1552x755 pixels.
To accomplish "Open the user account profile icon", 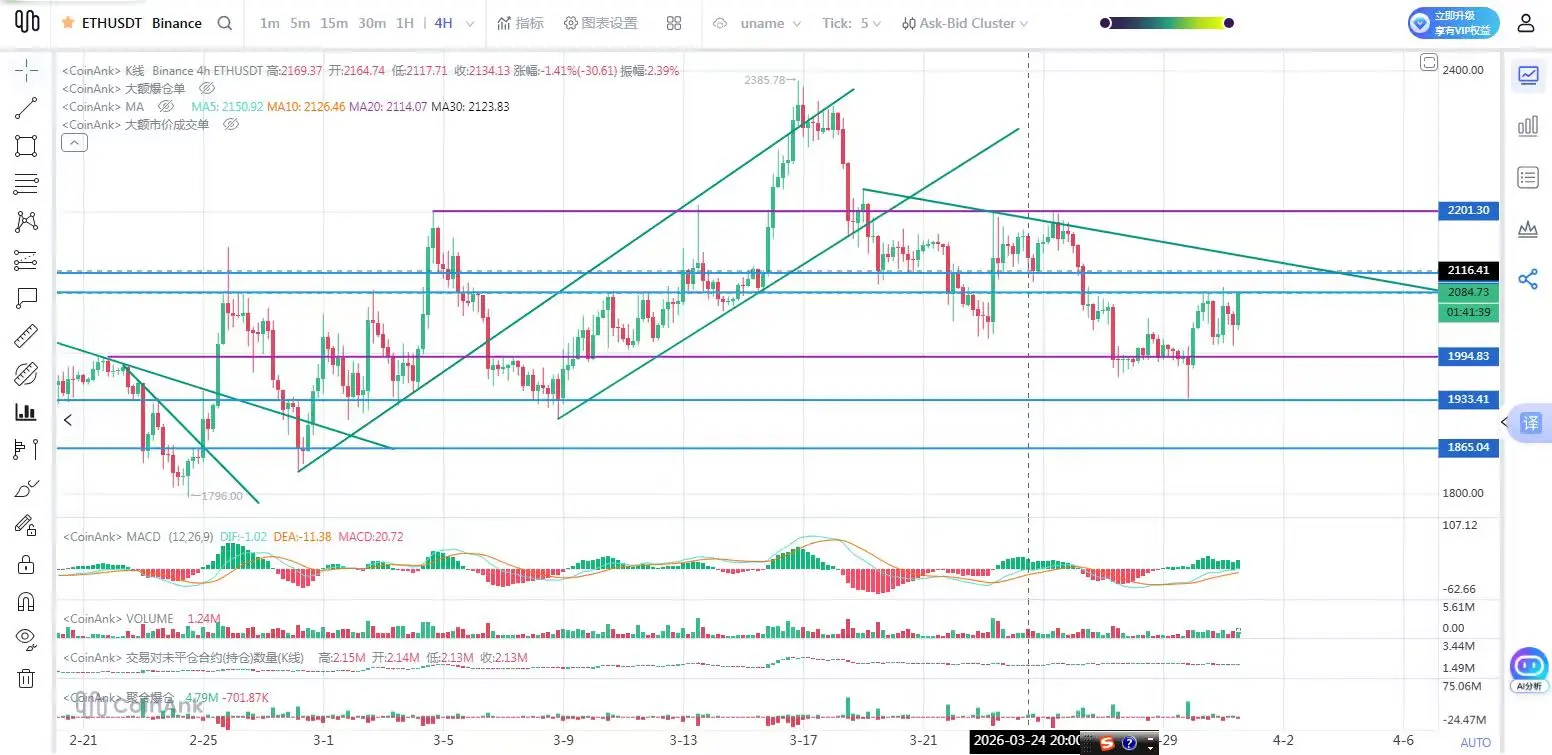I will (1525, 23).
